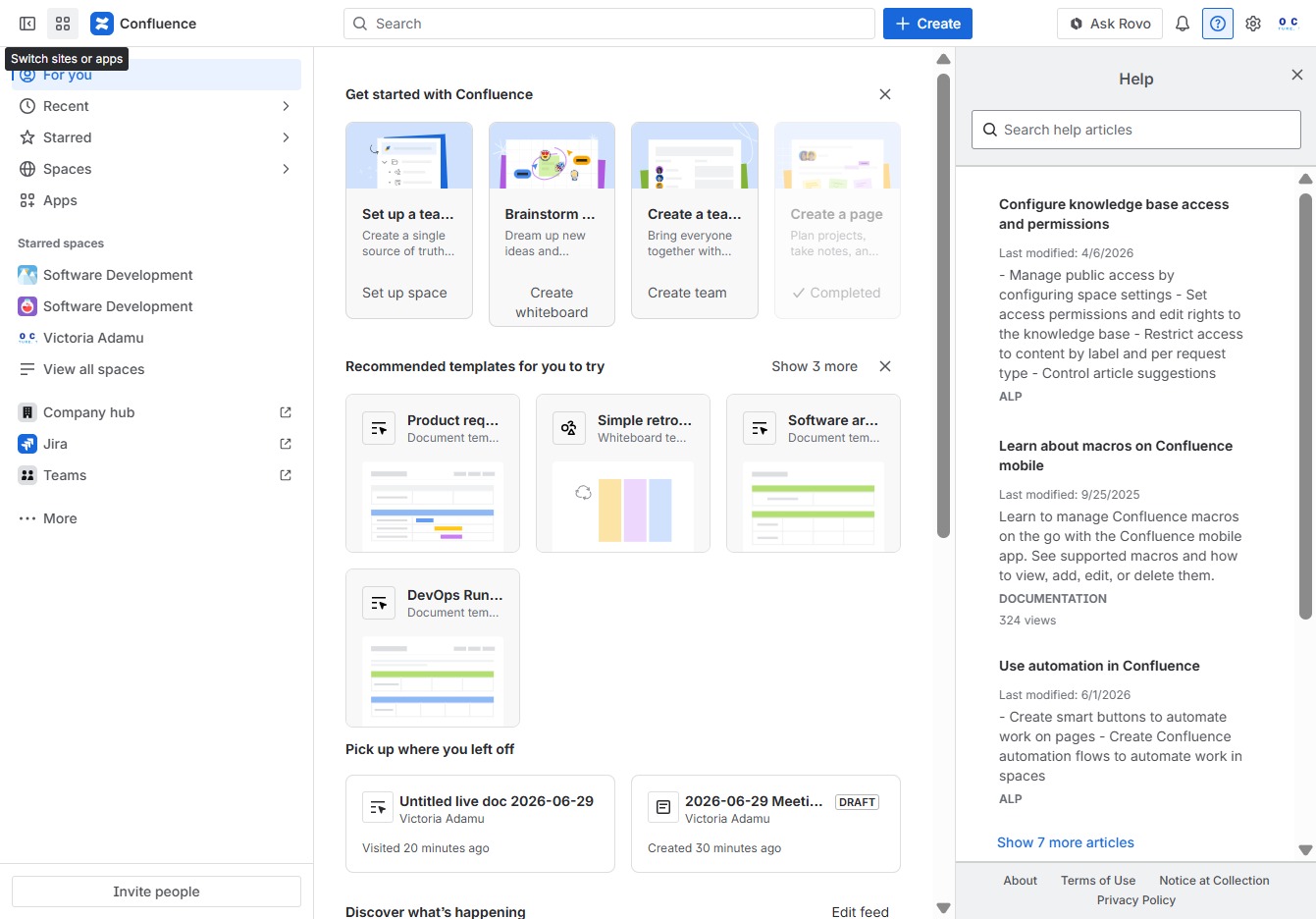Expand the Recent flyout chevron
The image size is (1316, 919).
point(286,106)
